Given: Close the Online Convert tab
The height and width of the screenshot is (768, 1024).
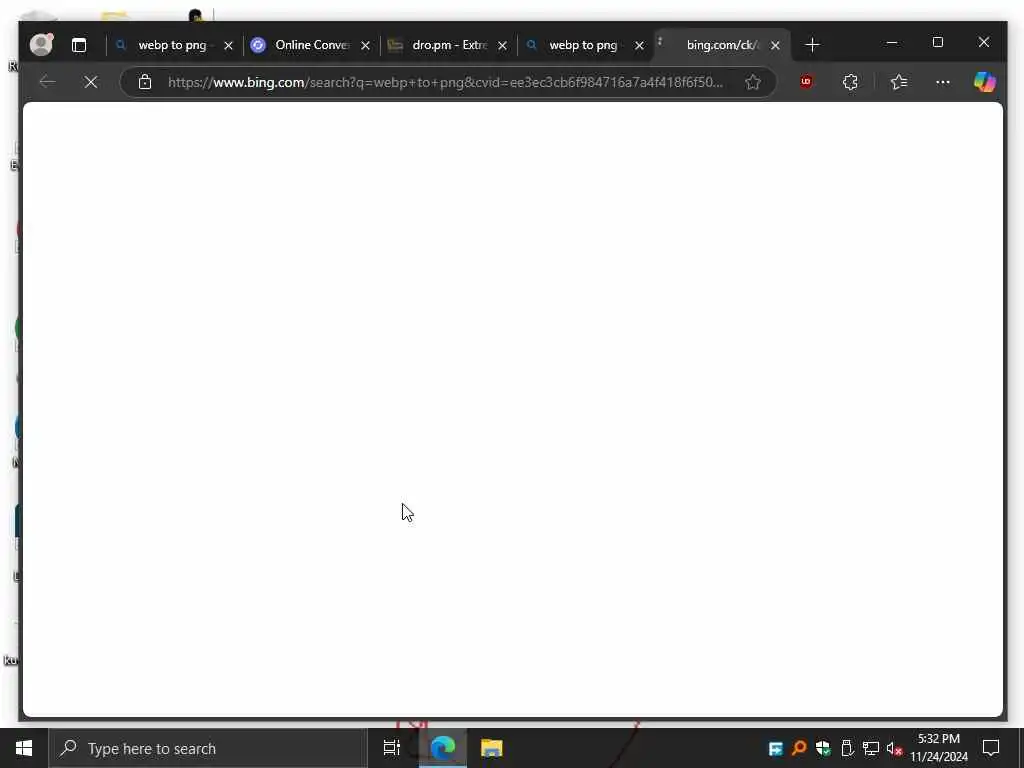Looking at the screenshot, I should coord(366,45).
